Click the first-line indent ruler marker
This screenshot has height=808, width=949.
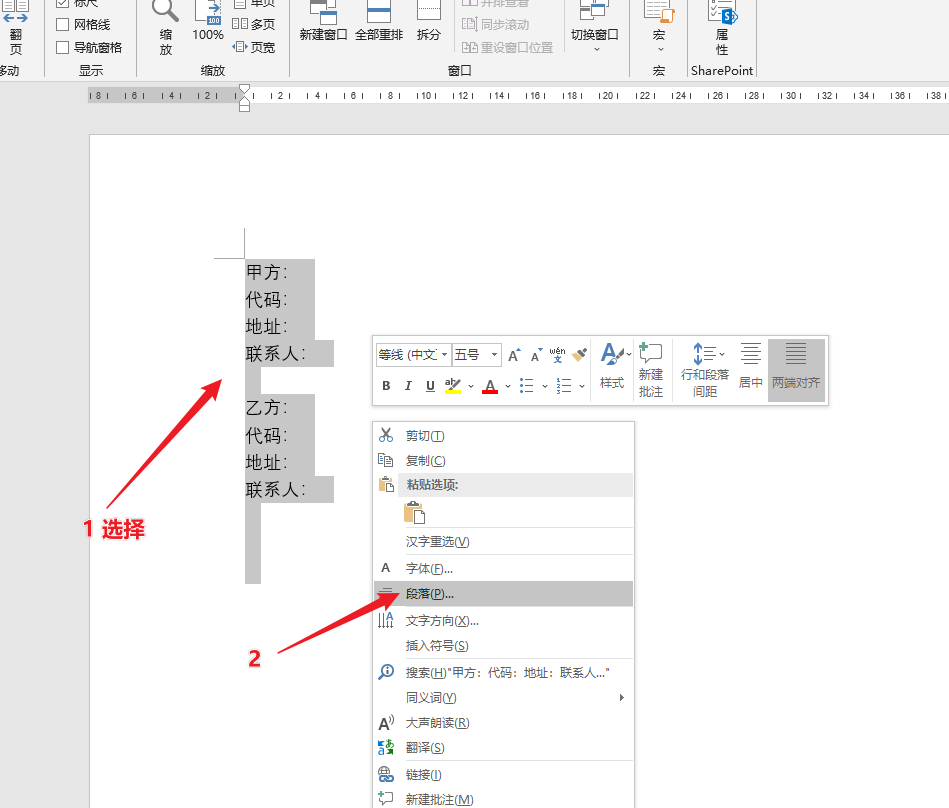click(x=244, y=89)
